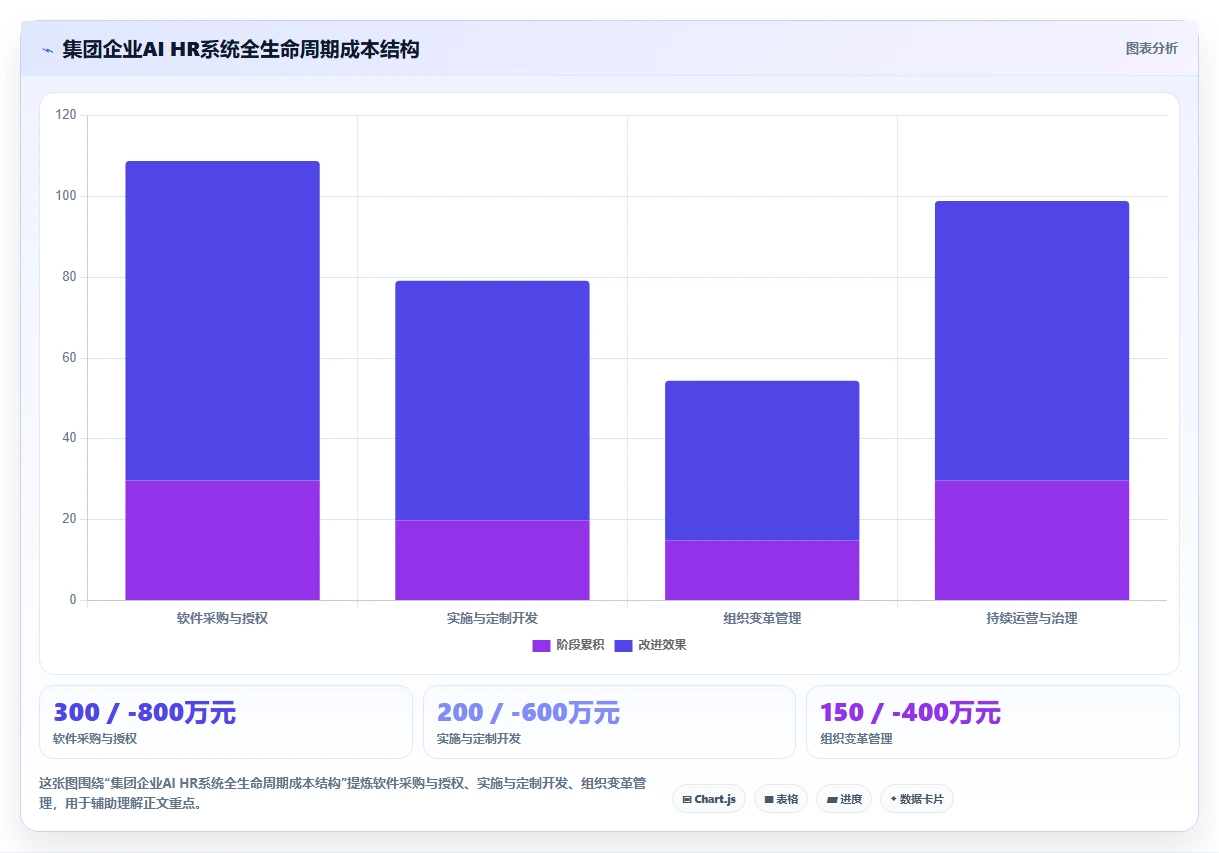The image size is (1219, 853).
Task: Click the blue segment of the 组织变革管理 bar
Action: click(762, 461)
